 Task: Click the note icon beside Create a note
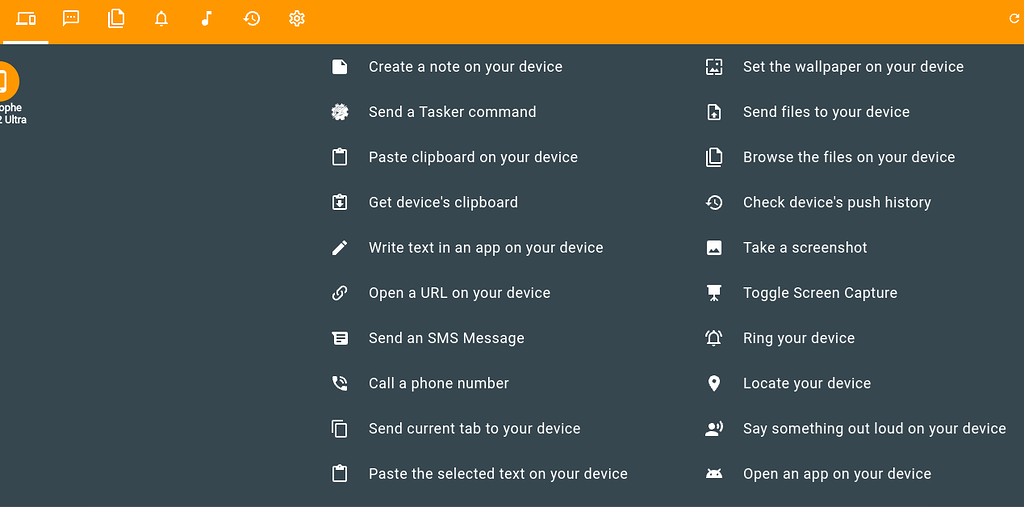[x=340, y=67]
